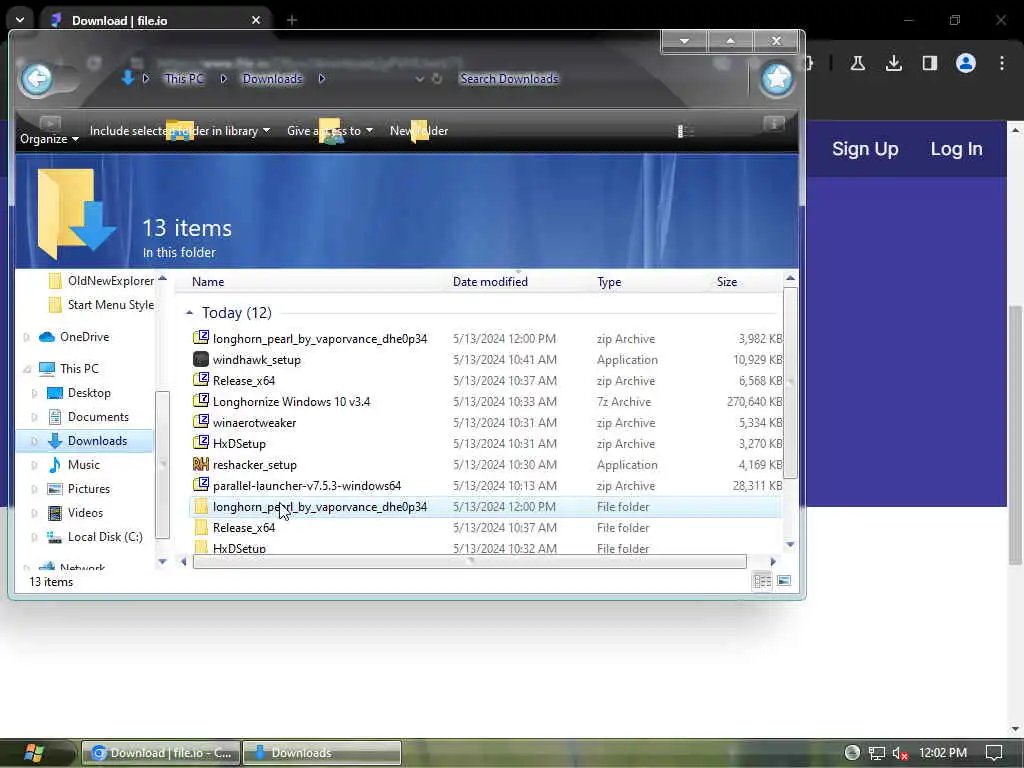Collapse the Today (12) group
The image size is (1024, 768).
(189, 313)
